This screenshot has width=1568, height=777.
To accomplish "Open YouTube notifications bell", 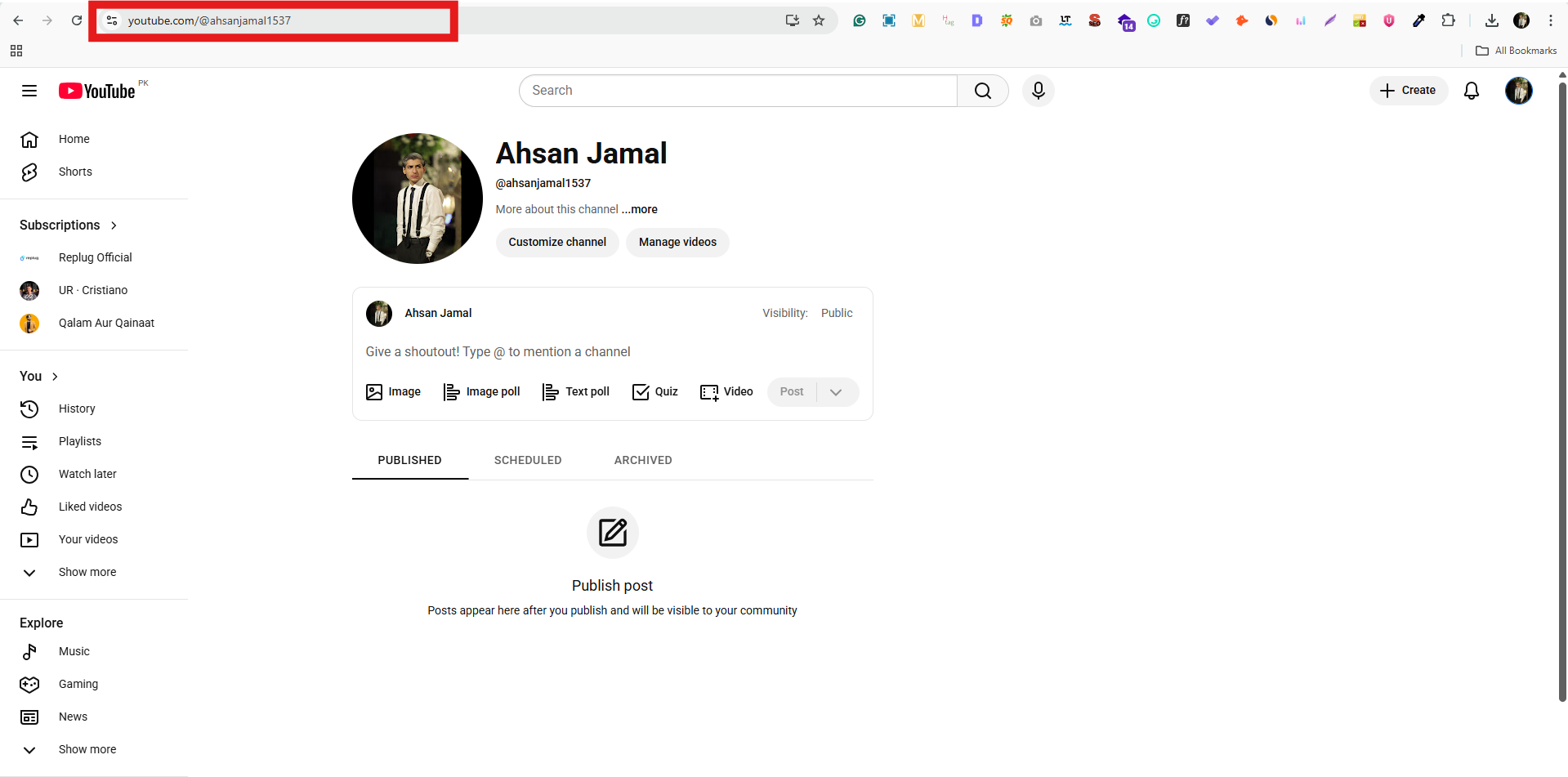I will [x=1472, y=91].
